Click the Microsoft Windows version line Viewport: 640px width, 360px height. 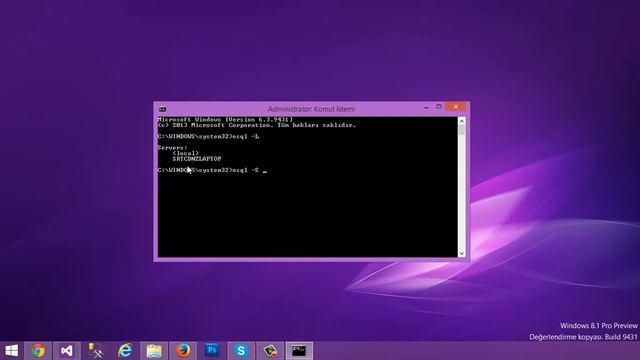[225, 120]
